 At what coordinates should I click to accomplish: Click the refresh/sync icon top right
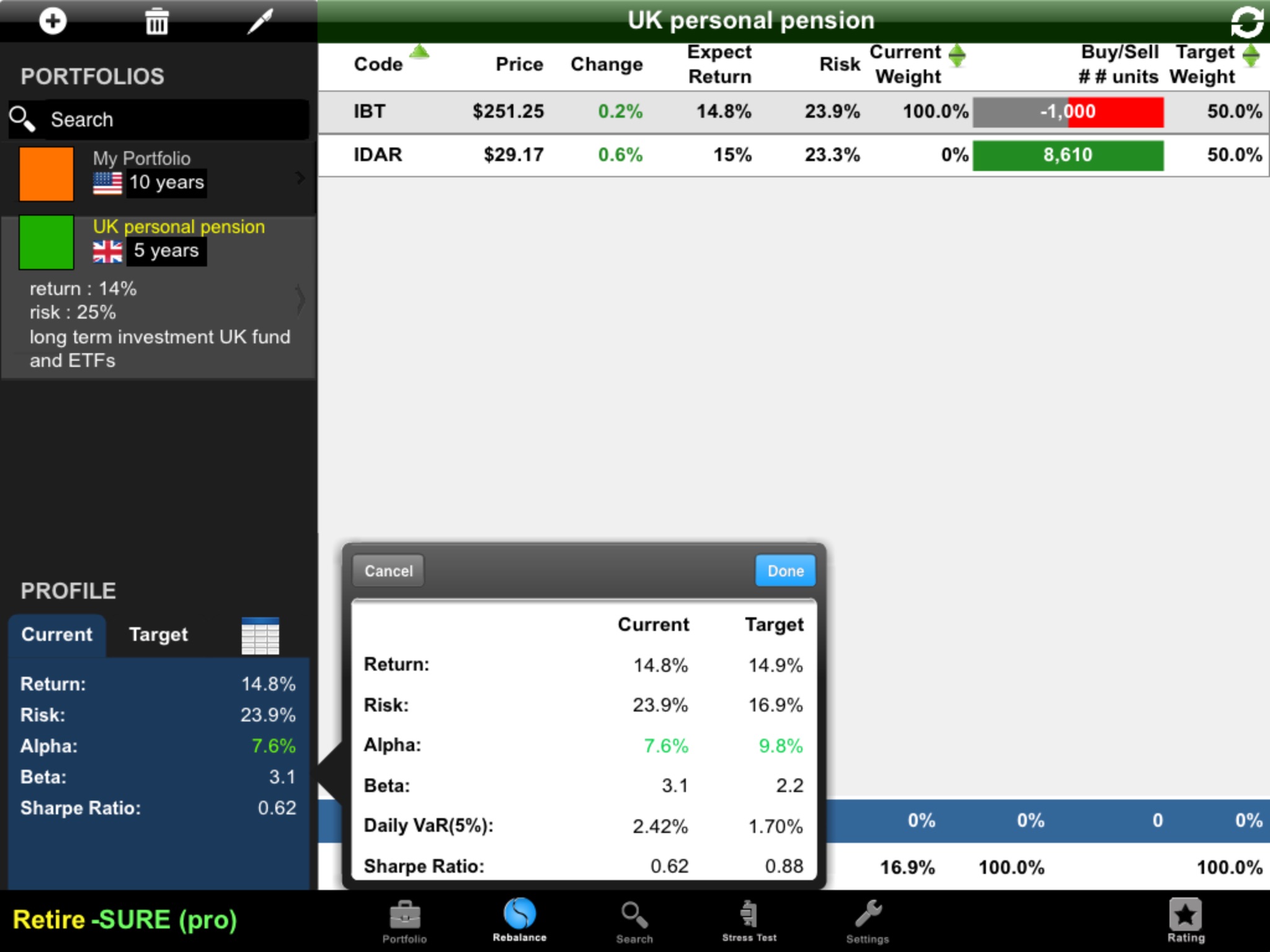(x=1244, y=18)
